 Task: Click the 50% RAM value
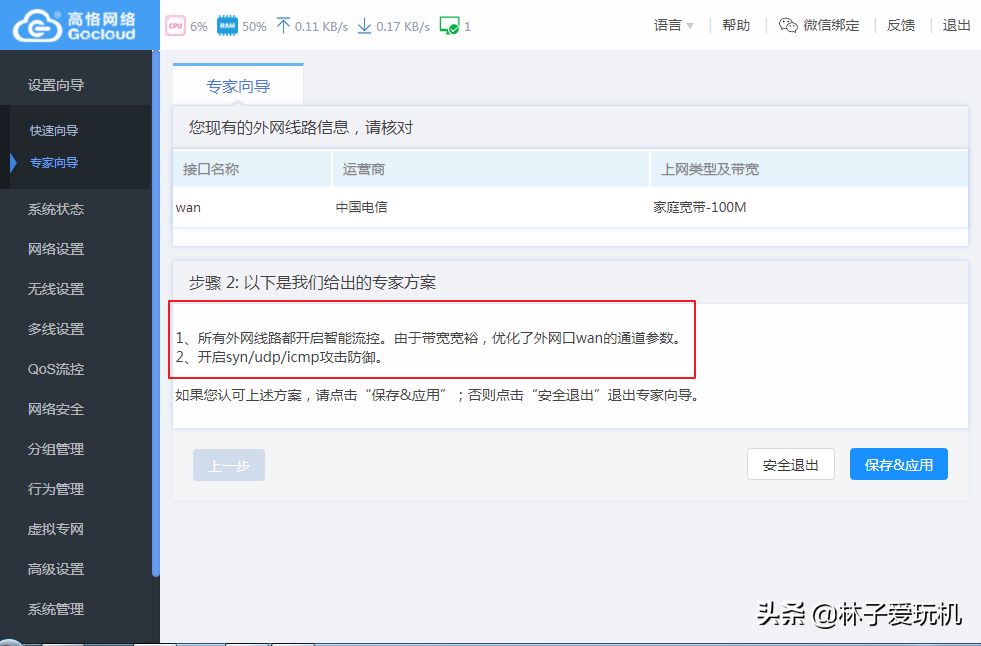pyautogui.click(x=254, y=26)
